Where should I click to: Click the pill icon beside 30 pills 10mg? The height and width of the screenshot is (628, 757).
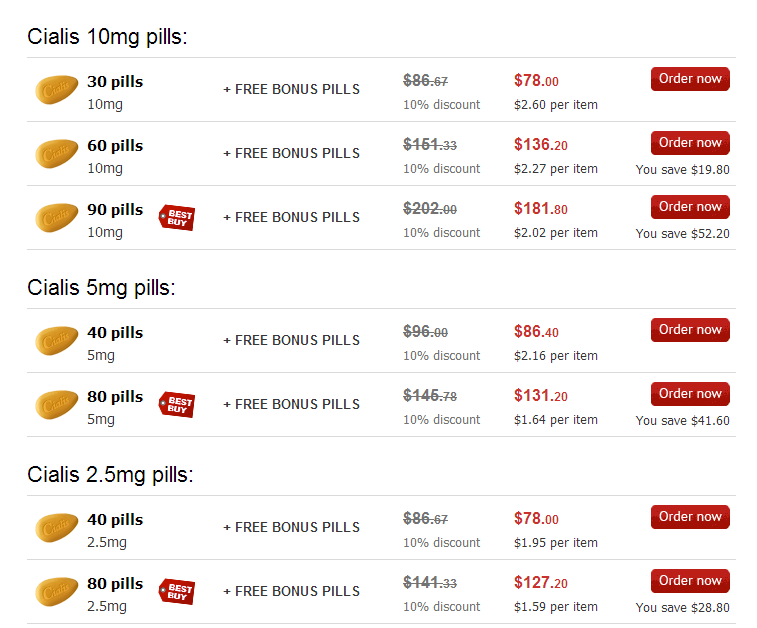[x=56, y=89]
